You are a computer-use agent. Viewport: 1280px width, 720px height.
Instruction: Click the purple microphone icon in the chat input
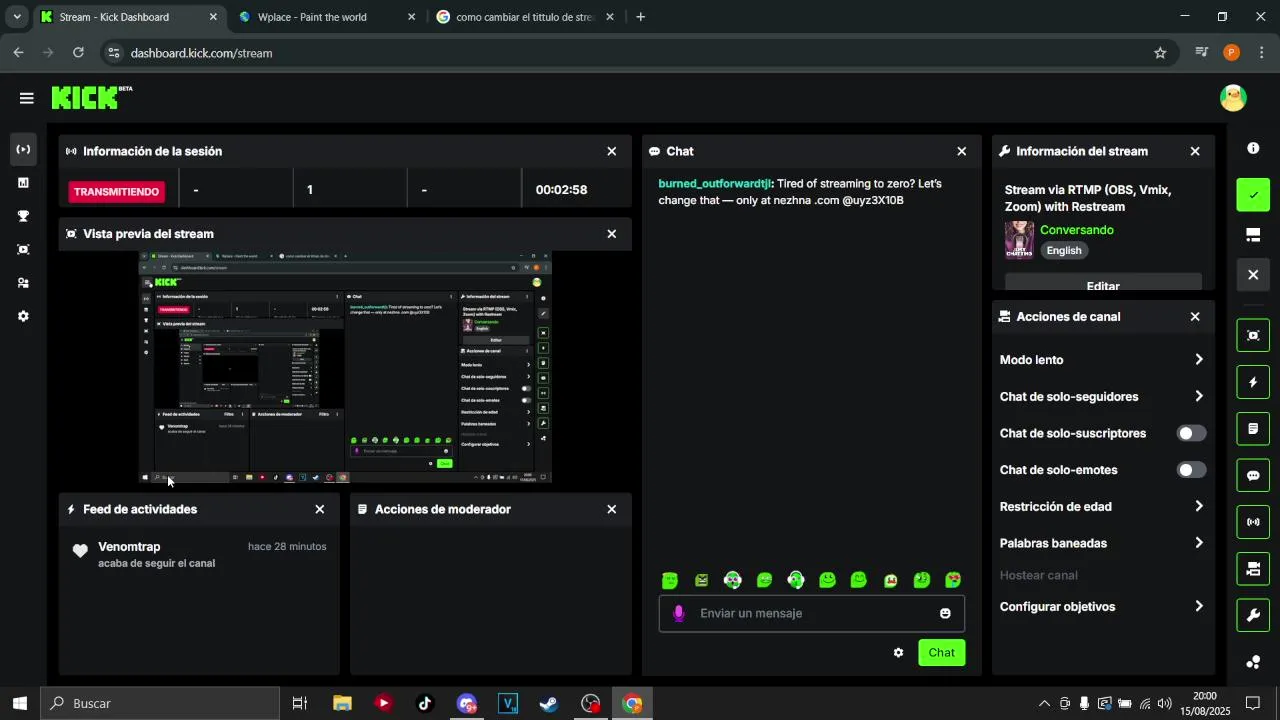tap(679, 613)
